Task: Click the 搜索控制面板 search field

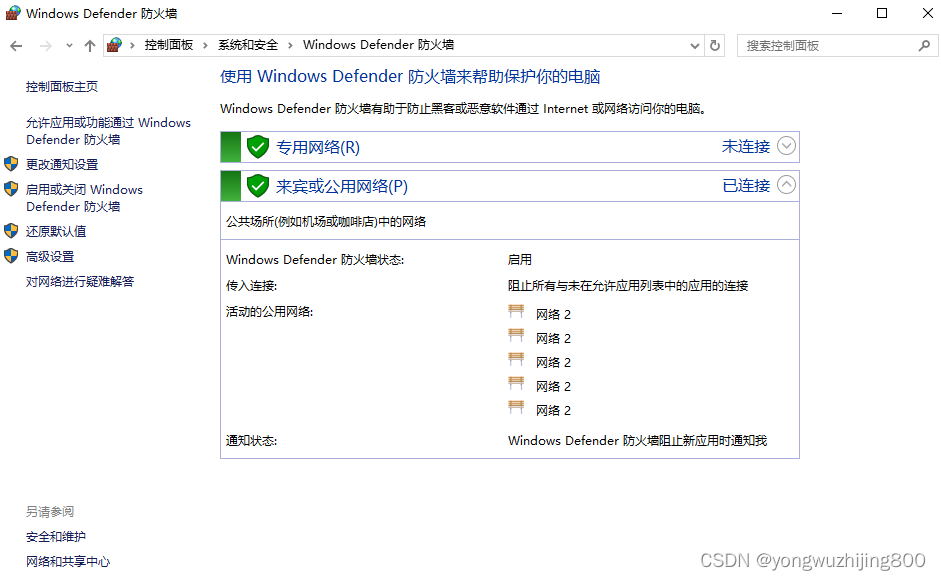Action: tap(825, 45)
